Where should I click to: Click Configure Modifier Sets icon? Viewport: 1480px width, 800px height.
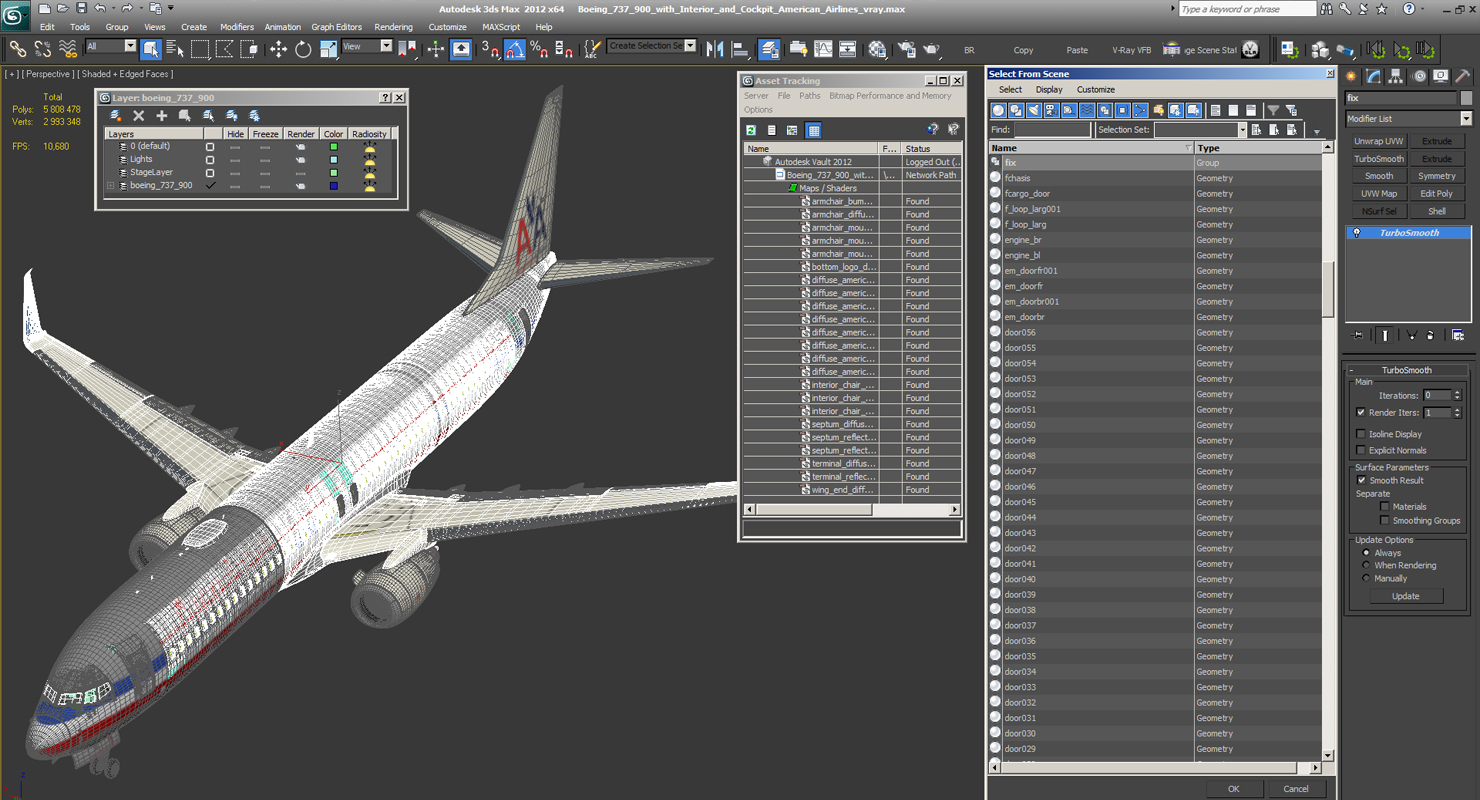[1458, 335]
